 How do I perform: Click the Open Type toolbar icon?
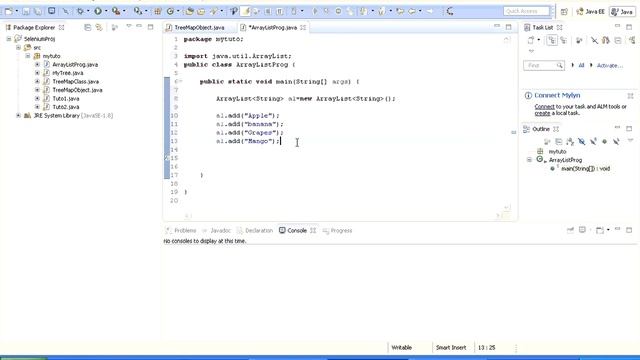pos(189,11)
